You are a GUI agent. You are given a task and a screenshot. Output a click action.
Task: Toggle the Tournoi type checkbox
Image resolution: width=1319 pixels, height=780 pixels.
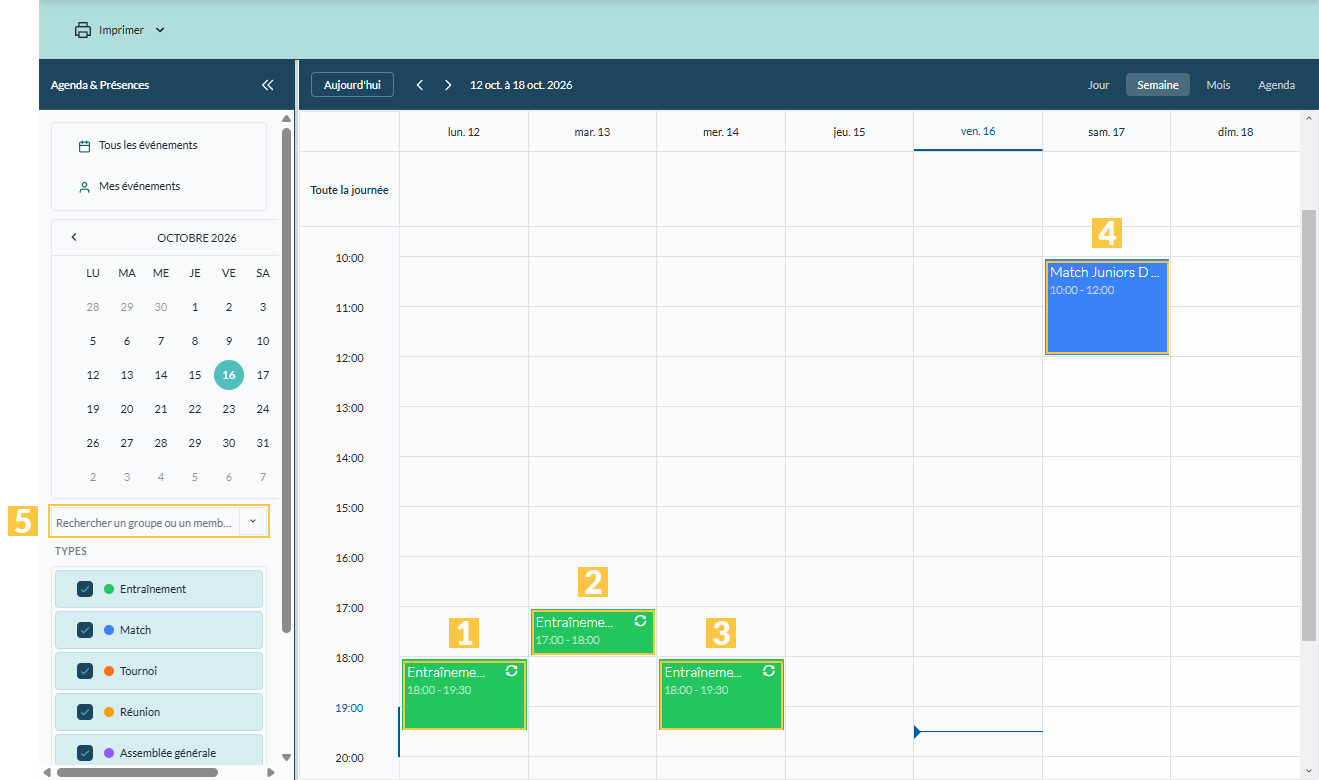point(85,671)
